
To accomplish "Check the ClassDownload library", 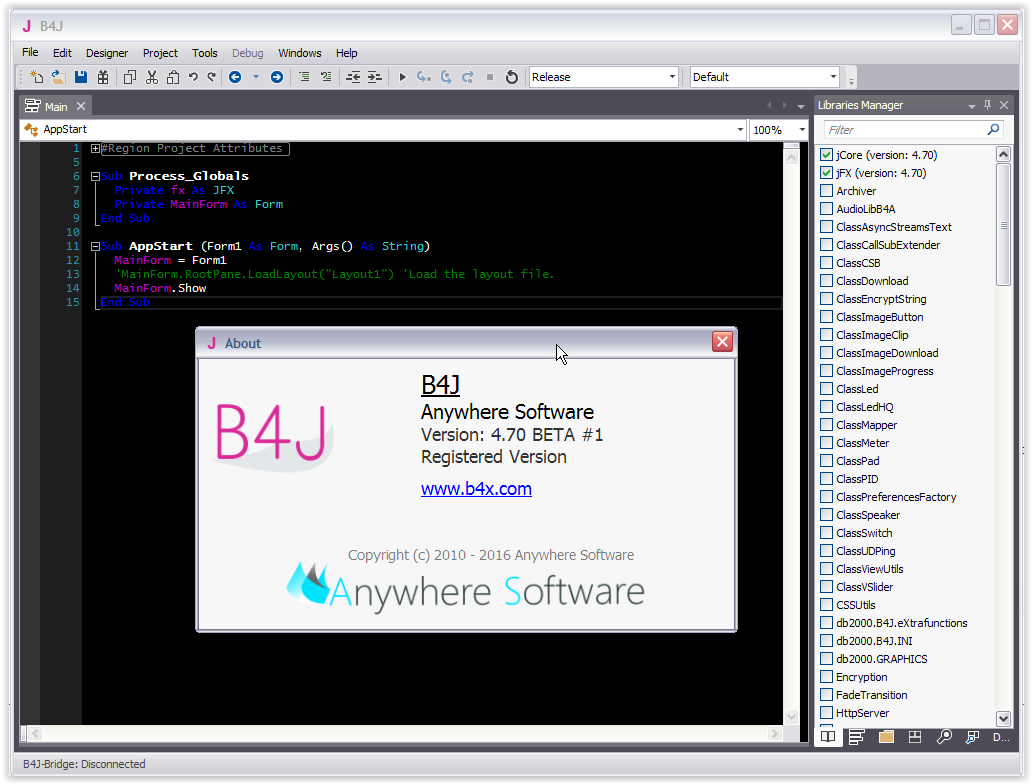I will pos(827,280).
